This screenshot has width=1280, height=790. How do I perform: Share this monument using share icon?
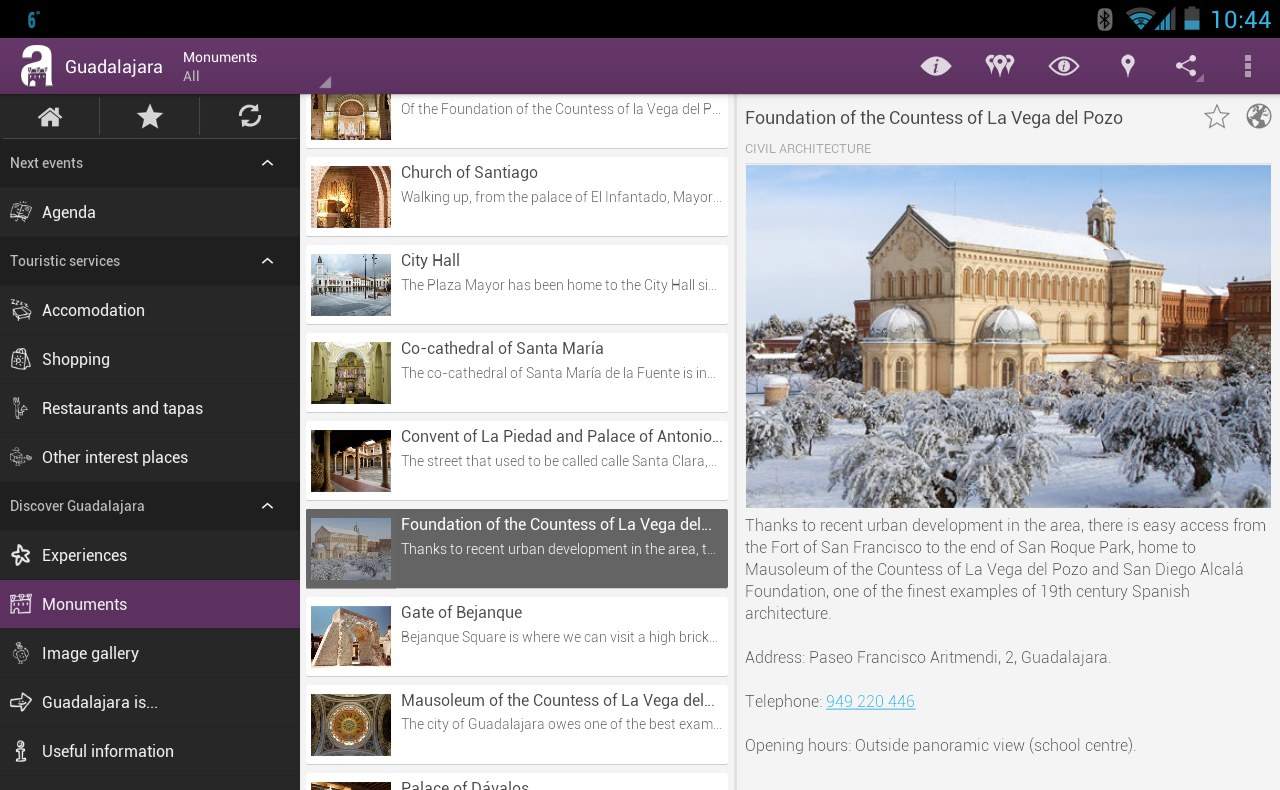pos(1187,66)
